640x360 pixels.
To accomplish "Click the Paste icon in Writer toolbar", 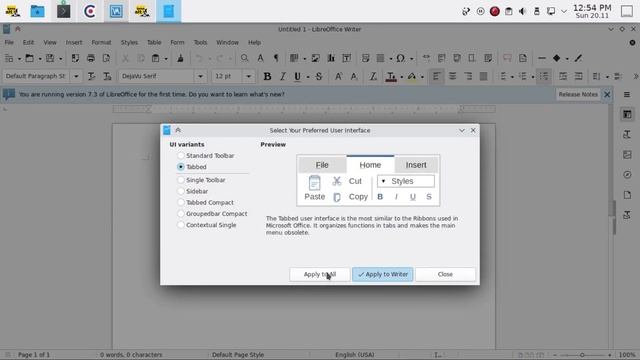I will [156, 58].
